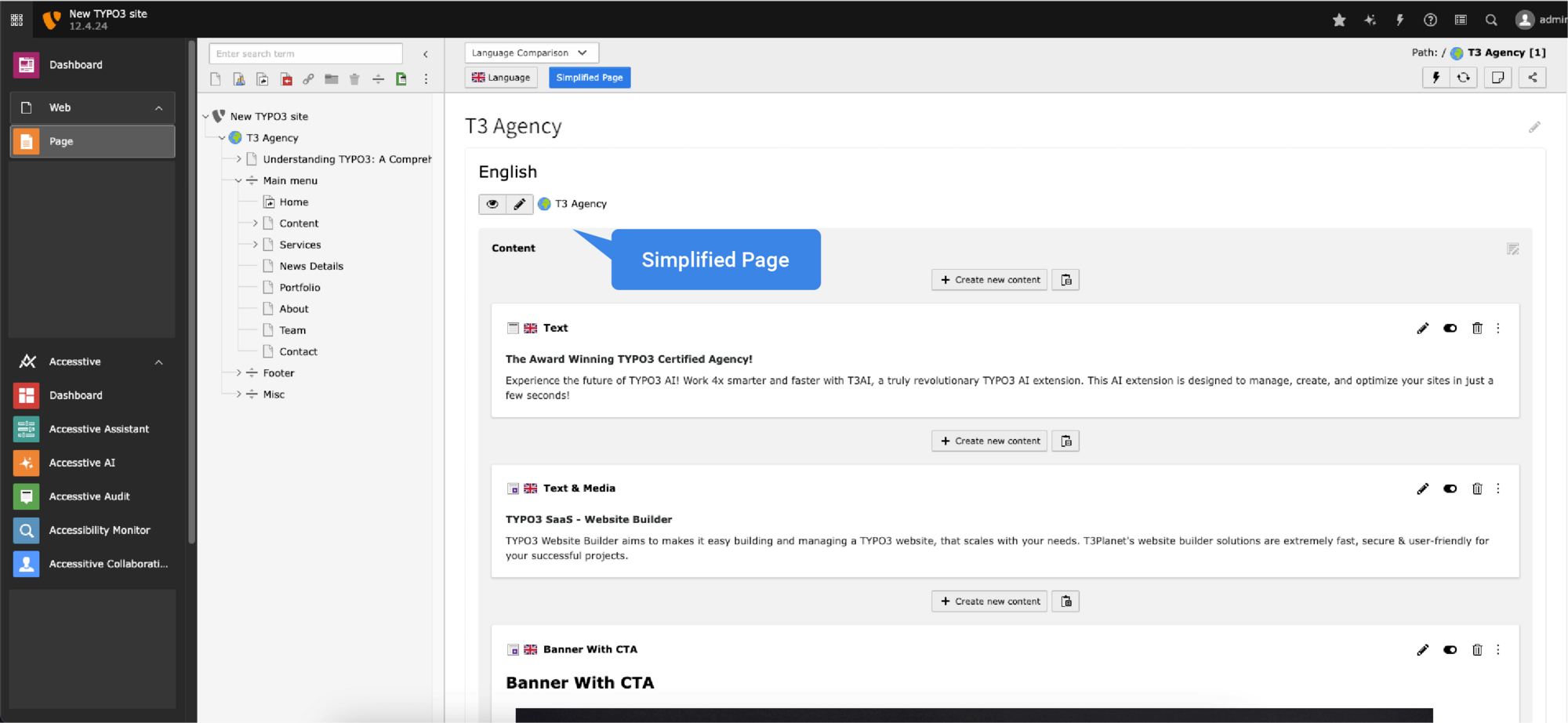Select the menu separator page icon
Screen dimensions: 1568x723
click(x=378, y=79)
